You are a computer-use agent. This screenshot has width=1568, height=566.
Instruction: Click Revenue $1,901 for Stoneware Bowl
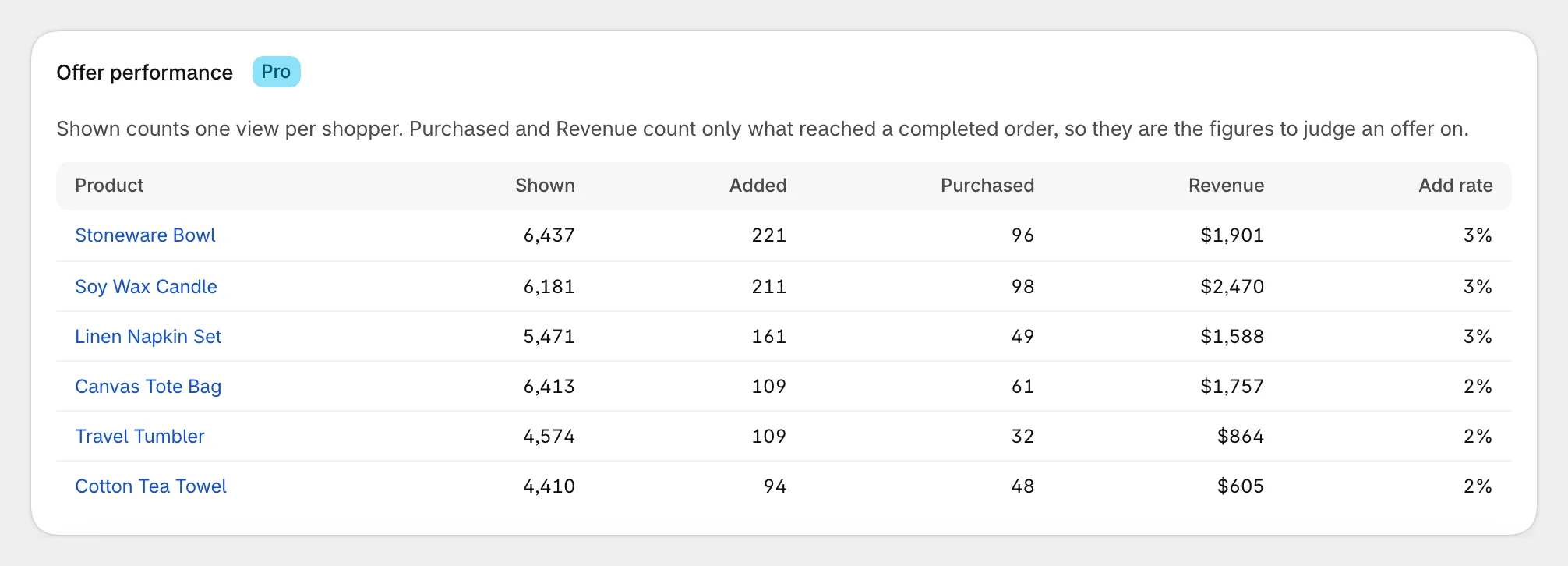(x=1232, y=235)
